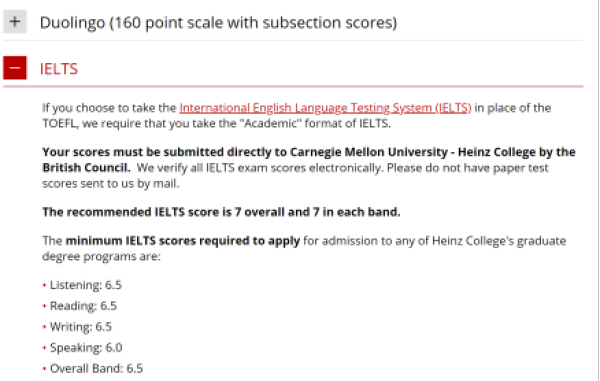Open International English Language Testing System link
The image size is (600, 381).
coord(325,108)
